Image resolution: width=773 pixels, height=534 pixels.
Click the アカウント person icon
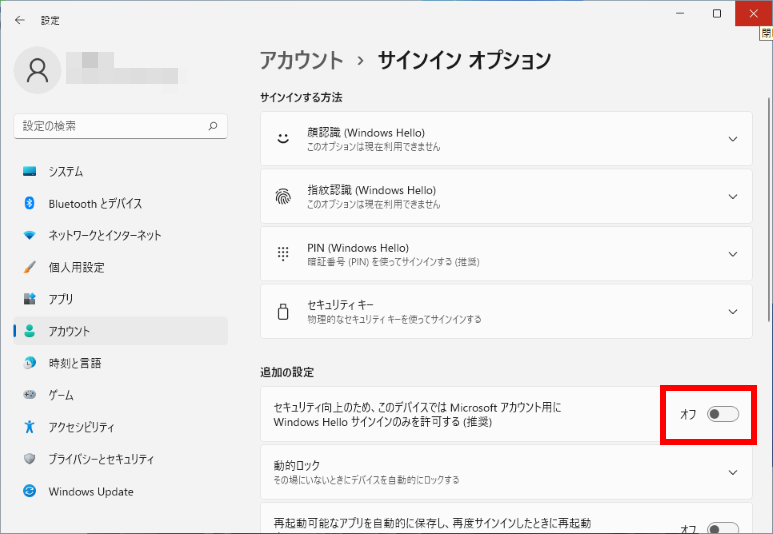coord(30,331)
